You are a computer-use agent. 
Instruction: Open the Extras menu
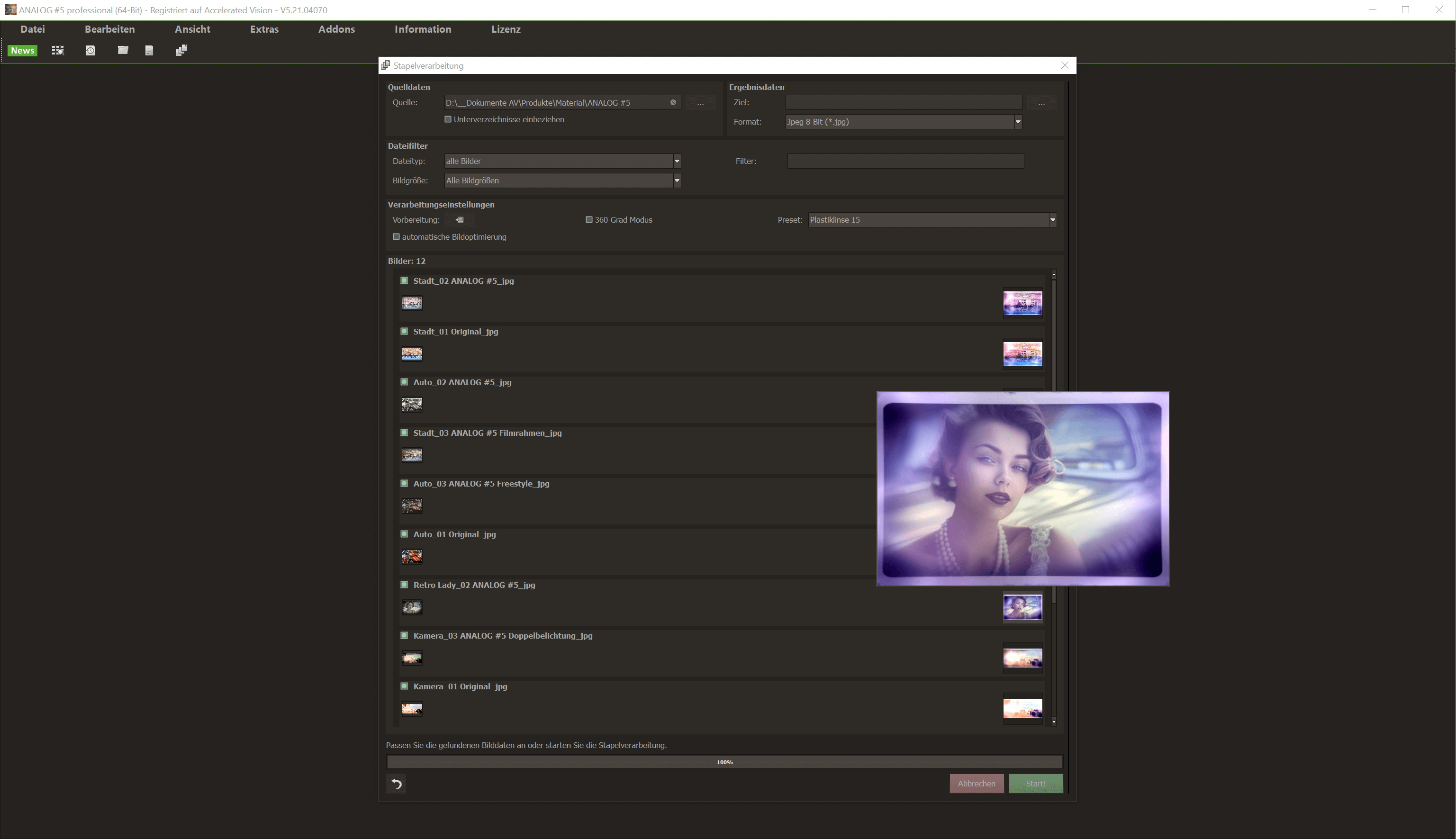click(264, 29)
